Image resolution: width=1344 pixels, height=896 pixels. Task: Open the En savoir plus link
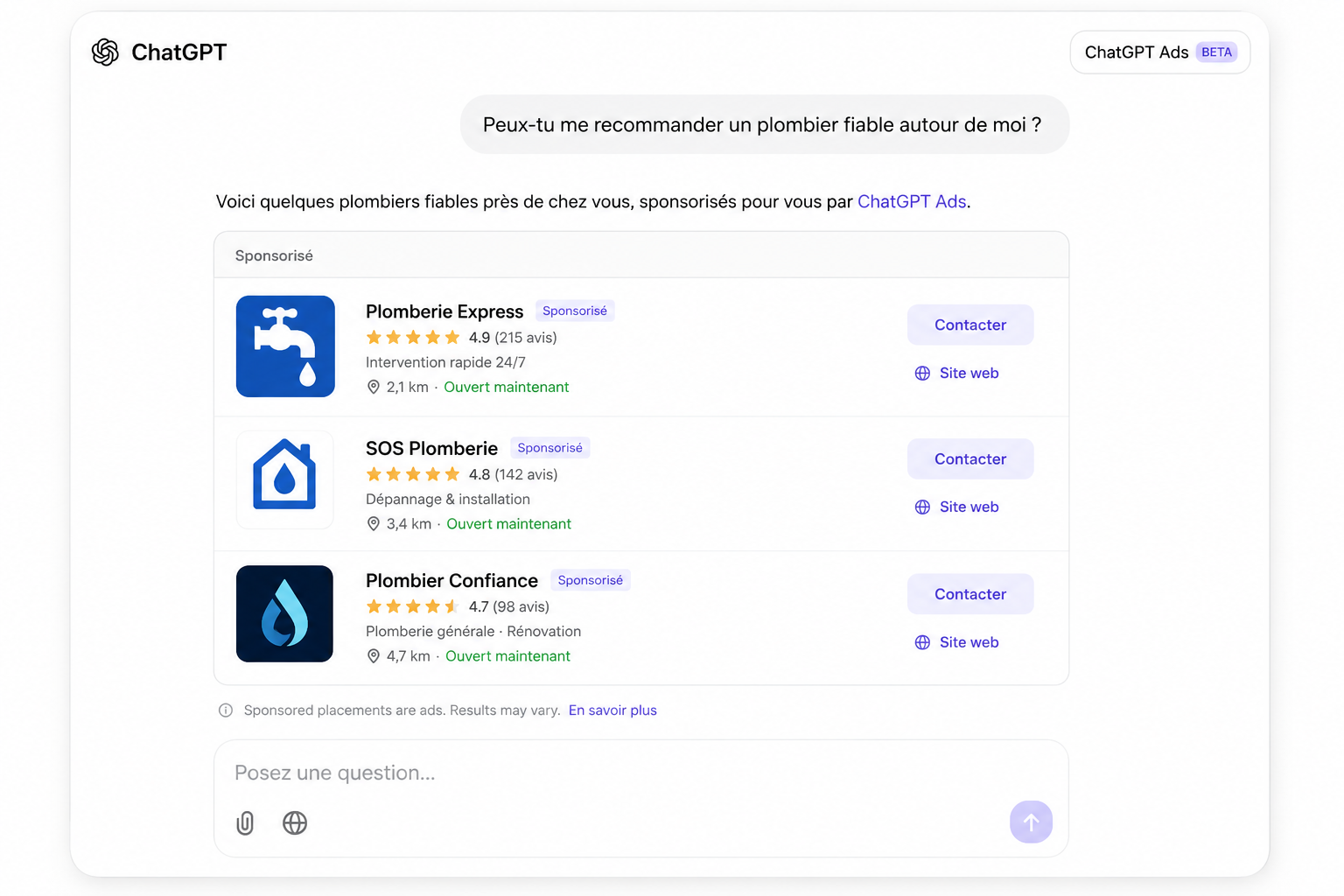[612, 710]
